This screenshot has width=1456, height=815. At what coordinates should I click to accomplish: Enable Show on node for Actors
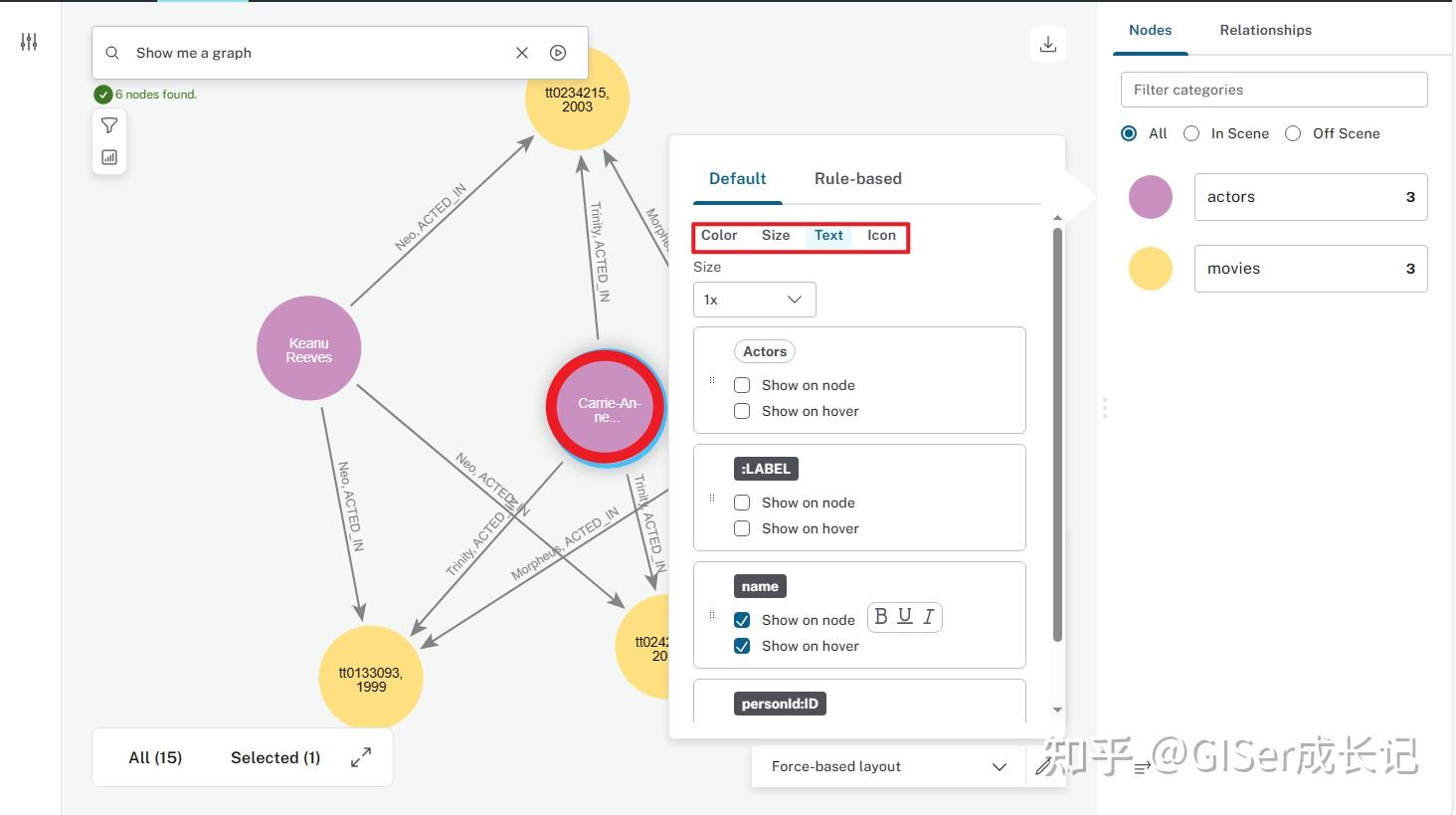coord(742,384)
